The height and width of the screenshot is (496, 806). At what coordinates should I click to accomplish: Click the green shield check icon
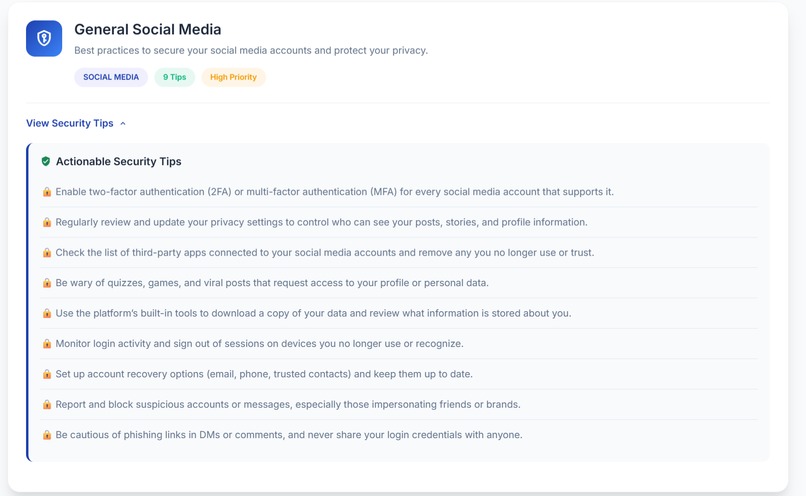[x=46, y=161]
